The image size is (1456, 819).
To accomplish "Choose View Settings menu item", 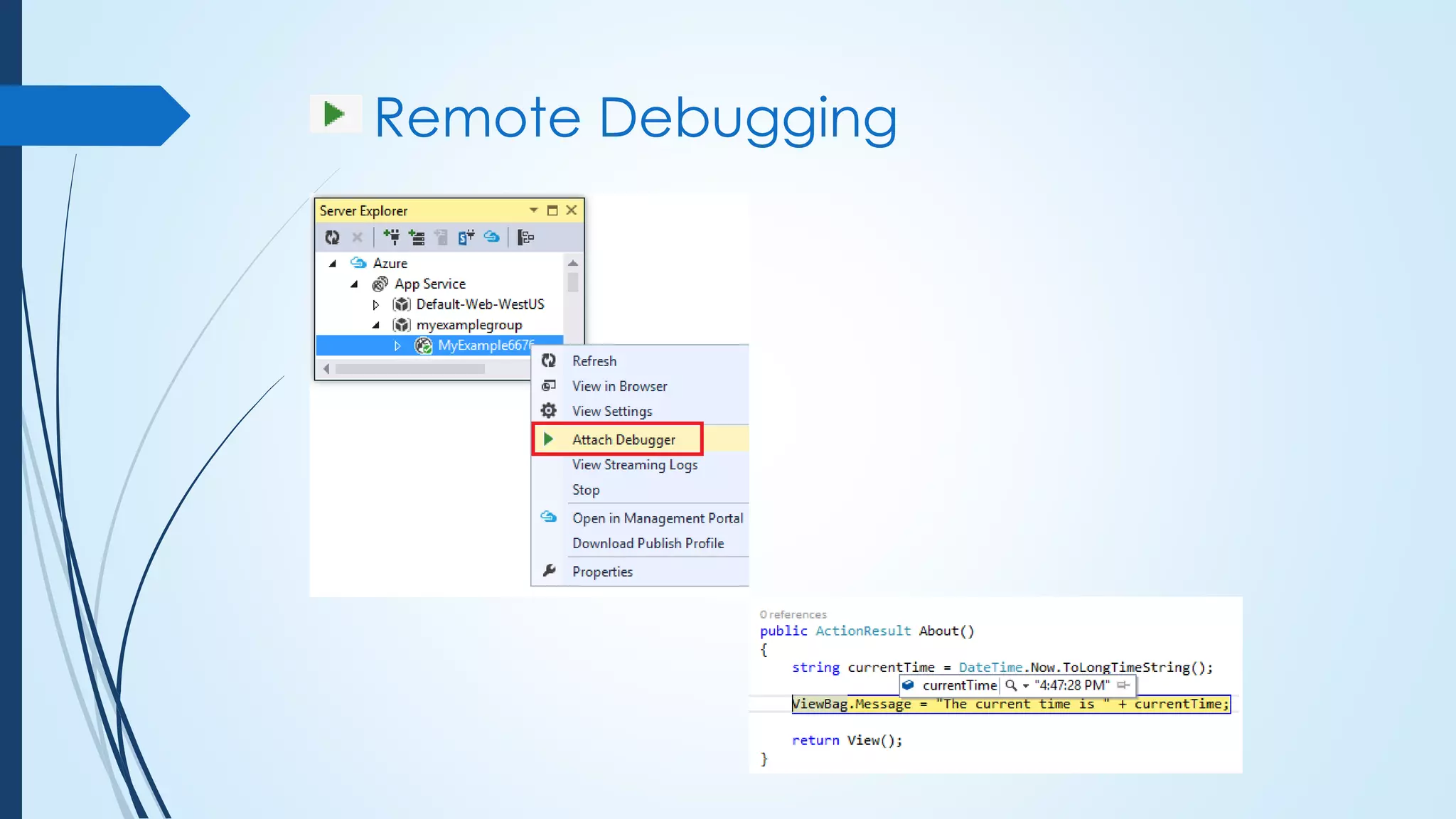I will [x=641, y=411].
